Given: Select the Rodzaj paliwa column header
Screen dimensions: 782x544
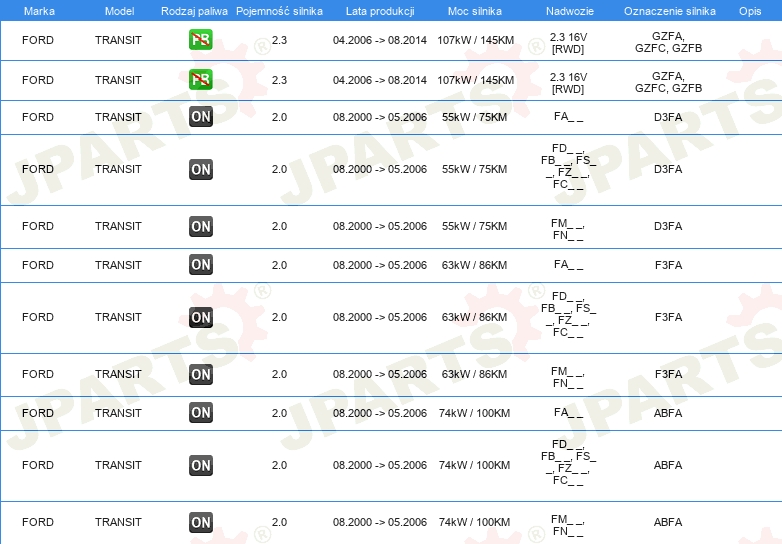Looking at the screenshot, I should [194, 10].
